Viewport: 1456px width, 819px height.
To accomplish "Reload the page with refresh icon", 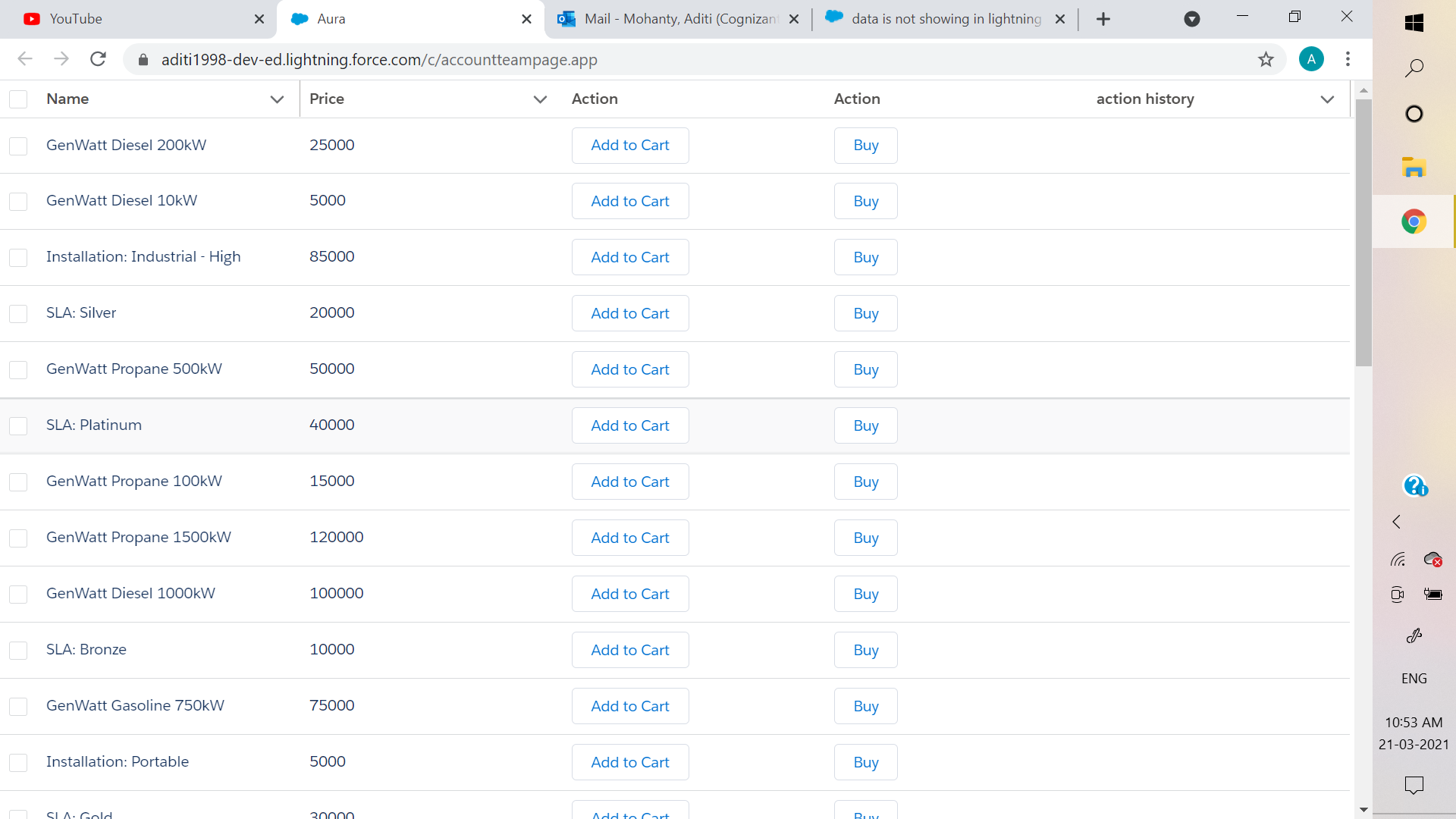I will pos(98,59).
